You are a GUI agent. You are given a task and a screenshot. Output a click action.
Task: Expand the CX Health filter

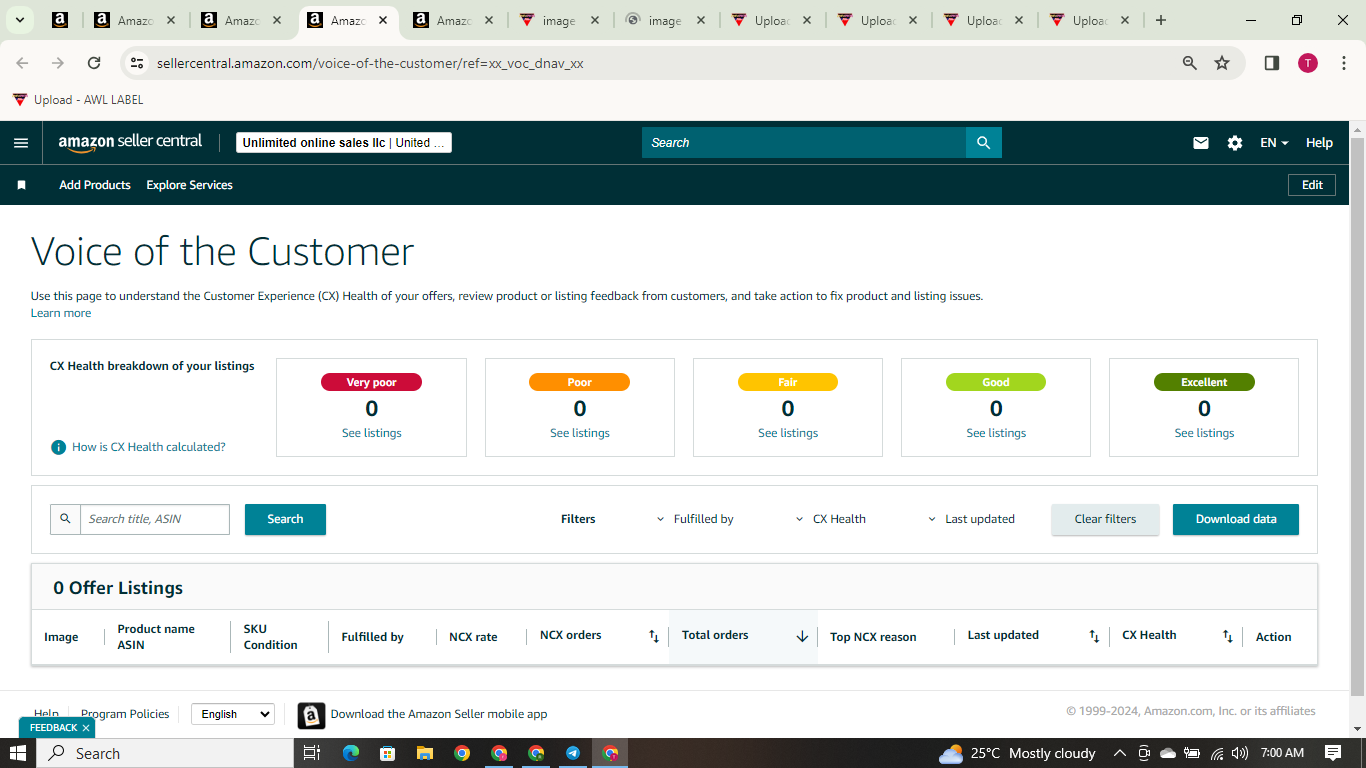click(831, 519)
